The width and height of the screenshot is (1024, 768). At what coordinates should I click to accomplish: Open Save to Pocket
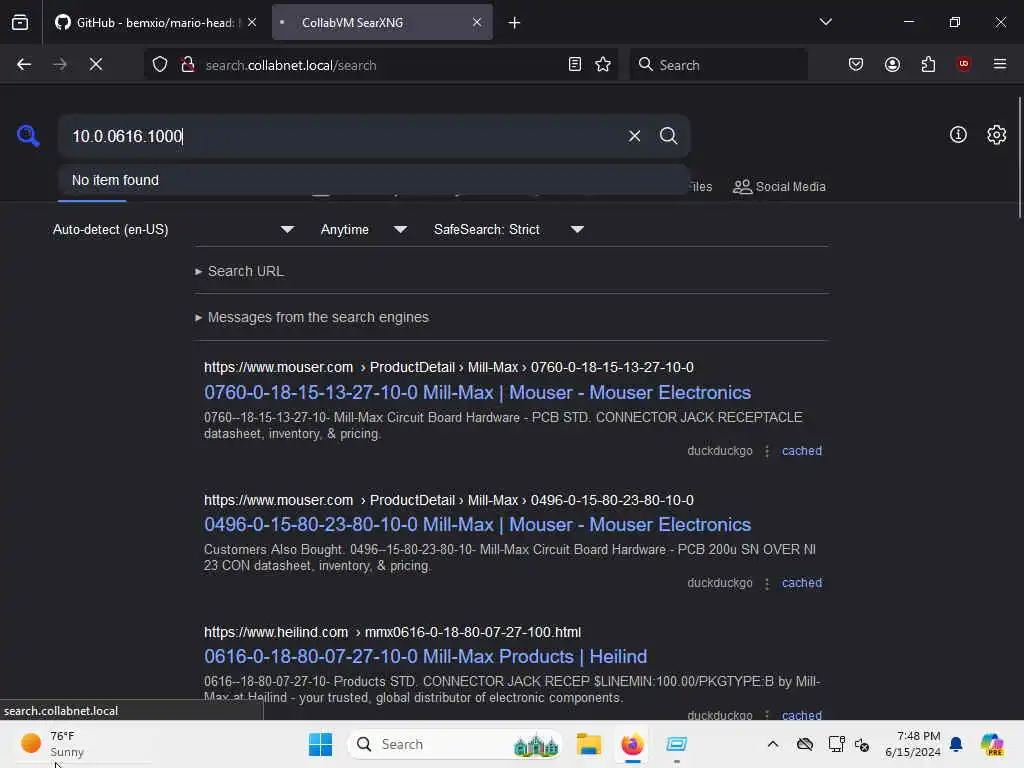[x=856, y=64]
